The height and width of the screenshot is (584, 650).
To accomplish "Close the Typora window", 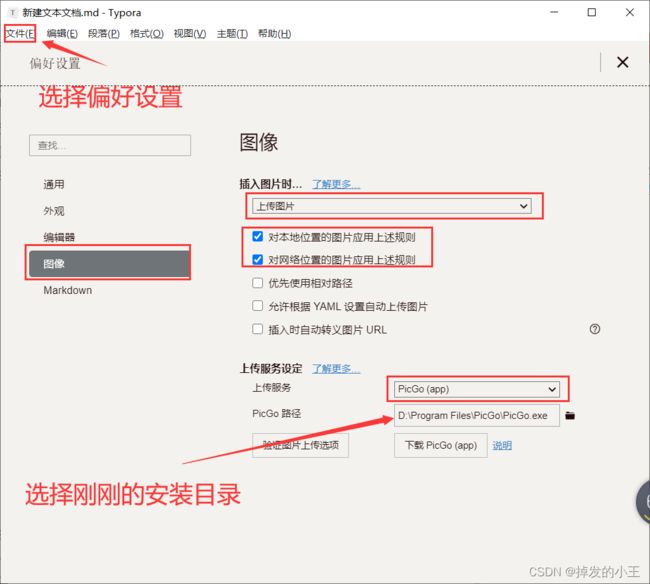I will tap(630, 12).
